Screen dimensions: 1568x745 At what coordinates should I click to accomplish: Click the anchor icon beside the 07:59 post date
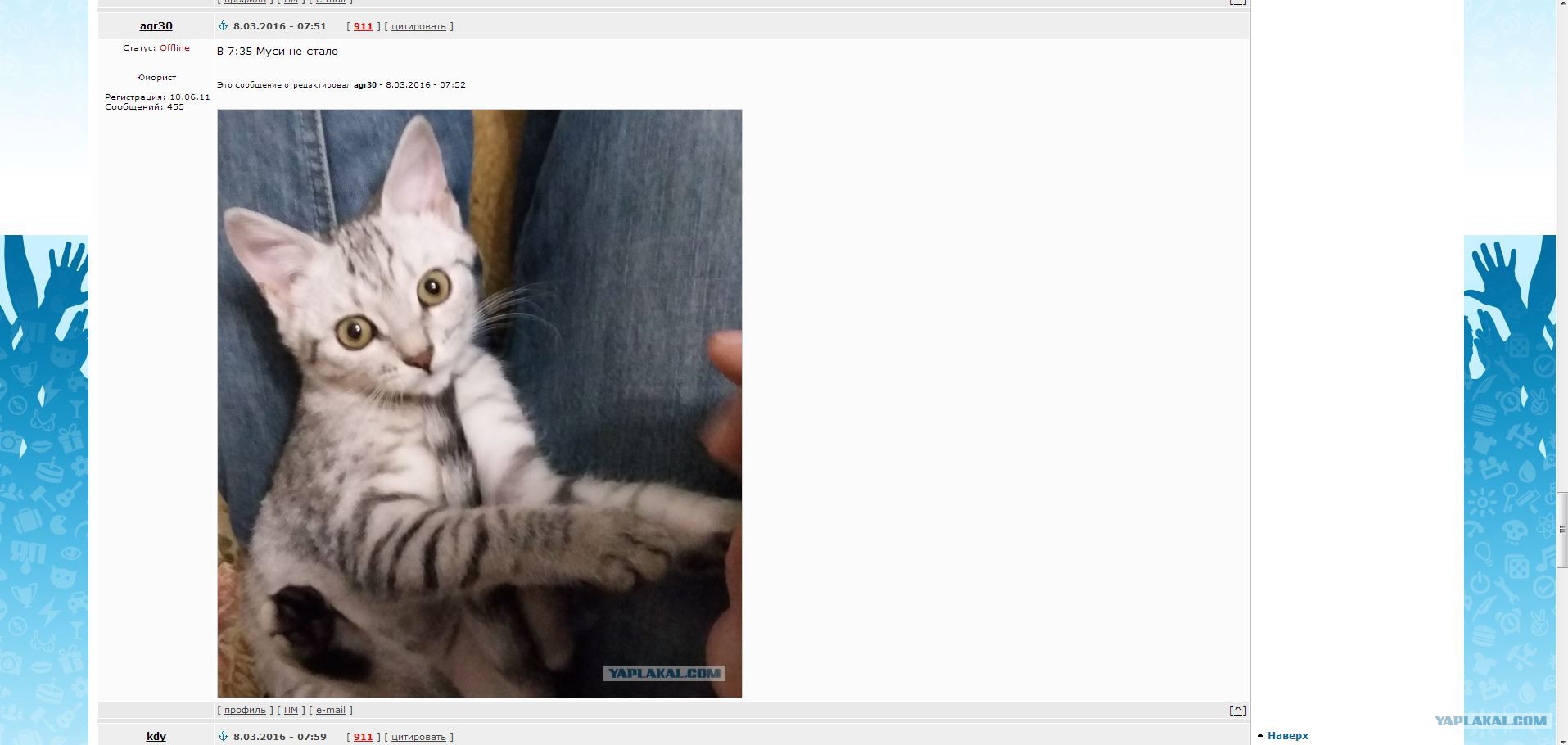tap(223, 737)
